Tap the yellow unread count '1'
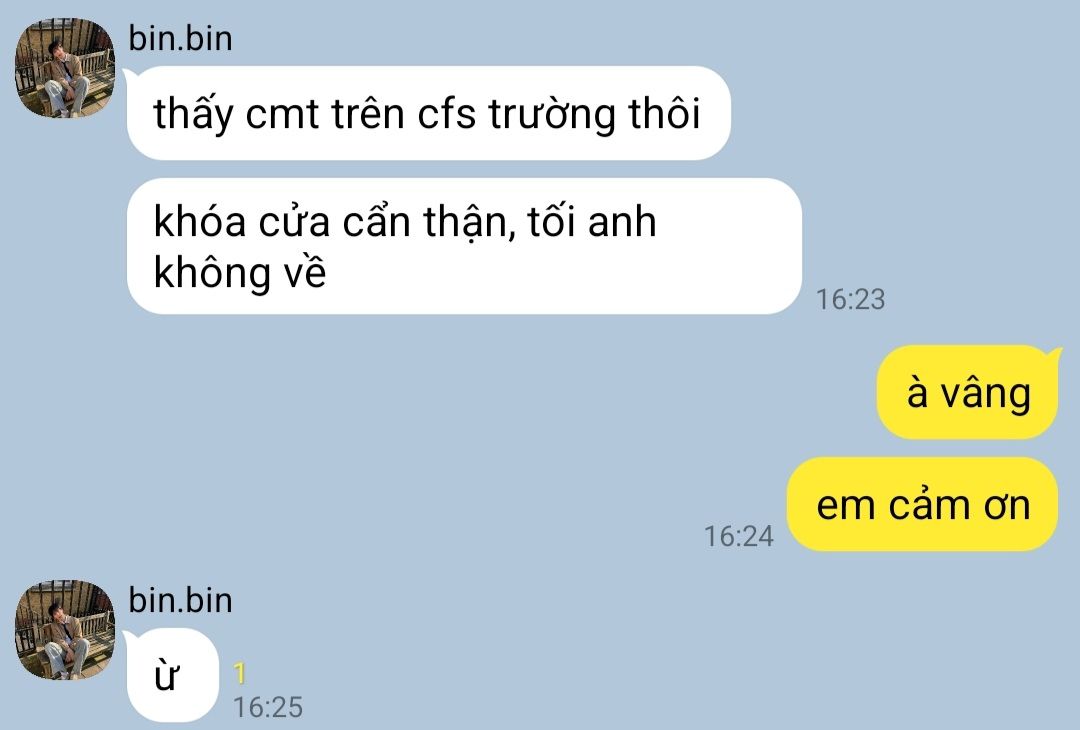This screenshot has width=1080, height=730. pos(240,673)
